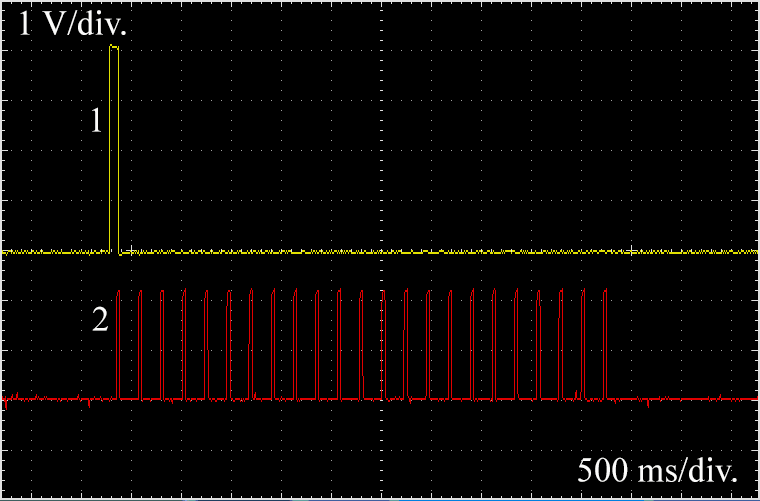The width and height of the screenshot is (760, 501).
Task: Select the channel 1 label
Action: pos(96,122)
